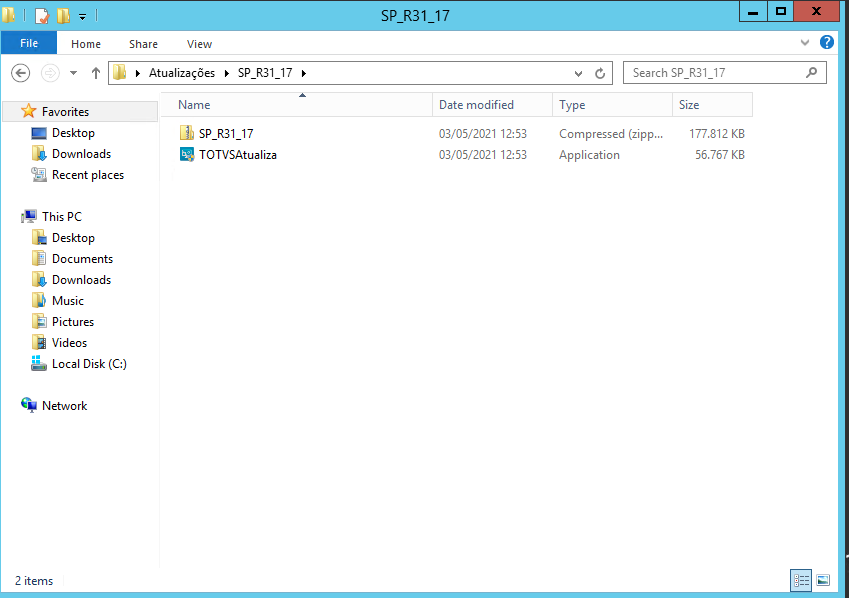Switch to Details view layout
The width and height of the screenshot is (849, 598).
801,581
